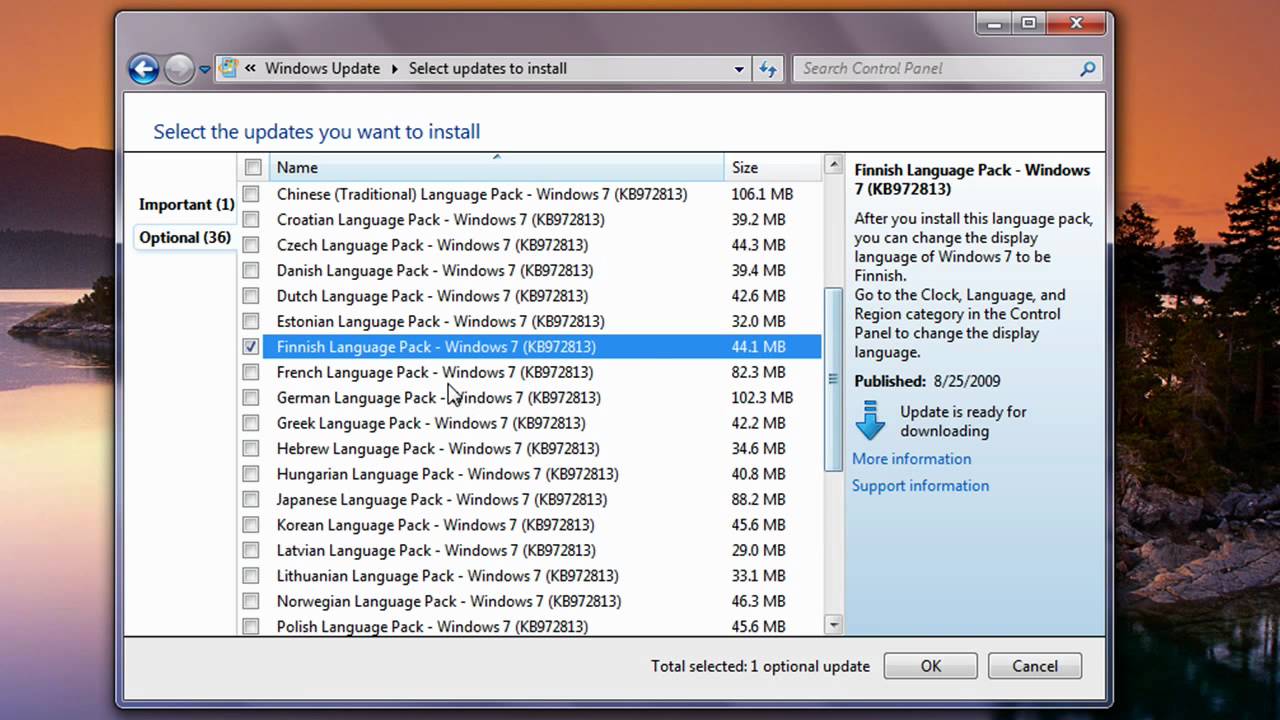Check the Hungarian Language Pack checkbox
This screenshot has width=1280, height=720.
(x=251, y=474)
